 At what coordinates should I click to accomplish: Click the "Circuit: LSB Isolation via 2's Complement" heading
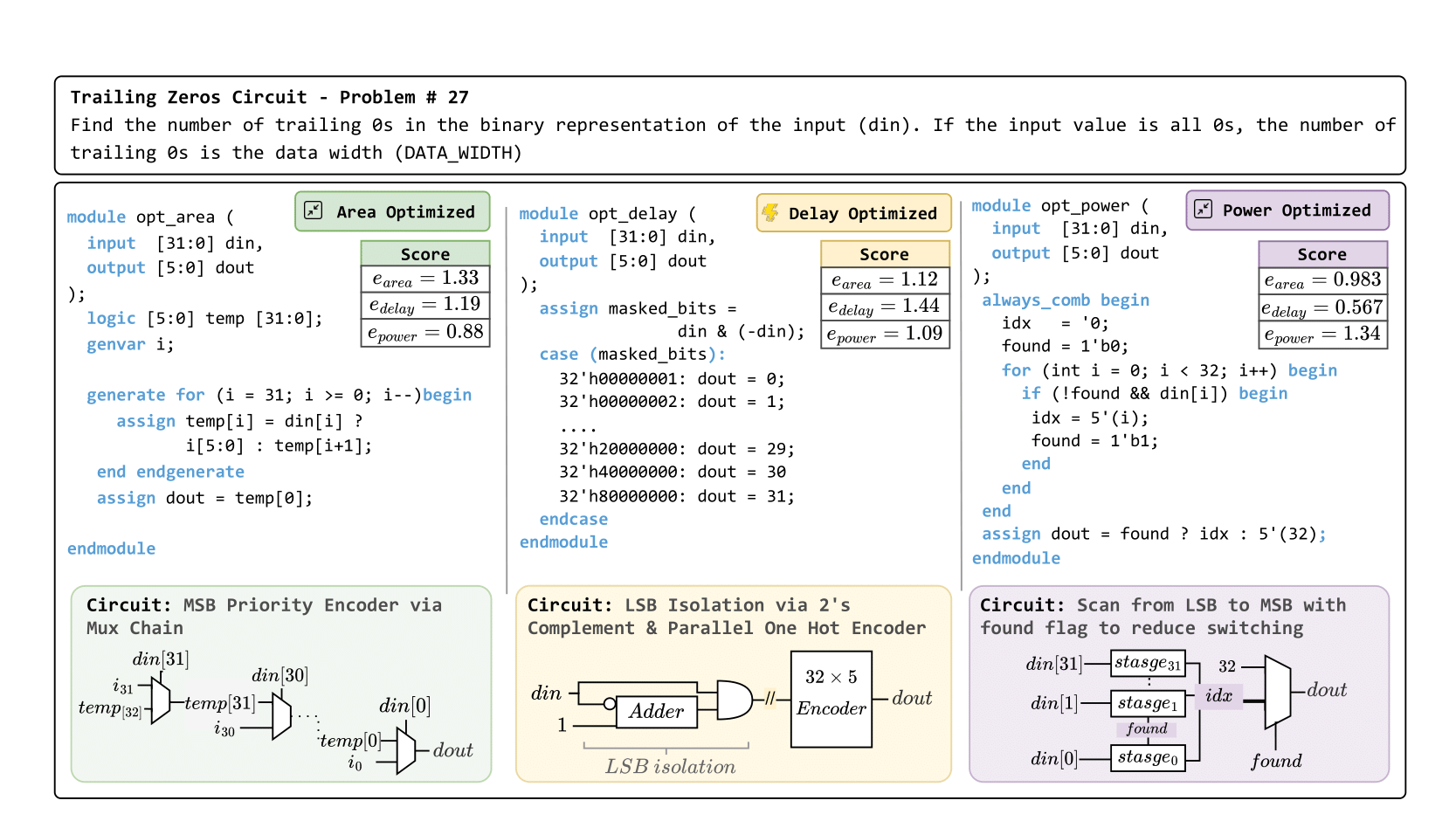coord(727,616)
